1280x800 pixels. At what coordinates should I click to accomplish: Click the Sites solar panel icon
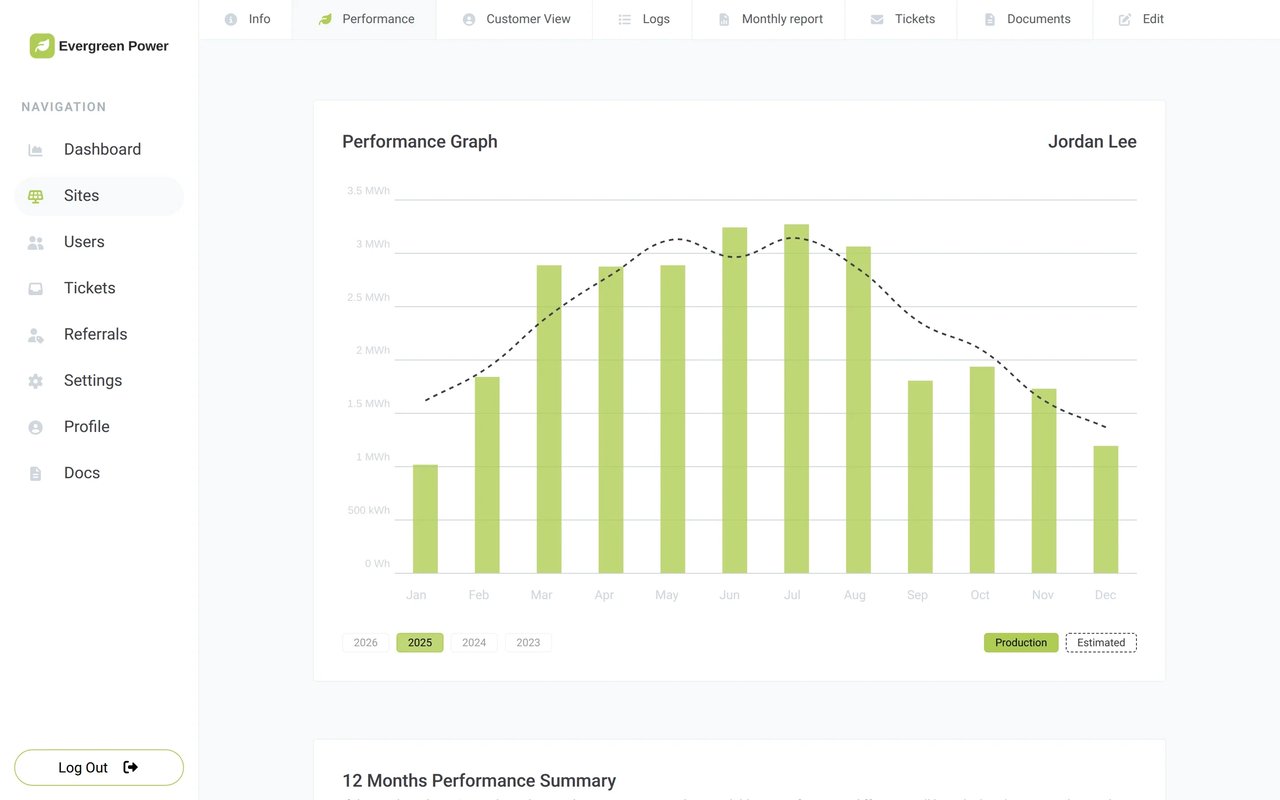click(x=36, y=196)
